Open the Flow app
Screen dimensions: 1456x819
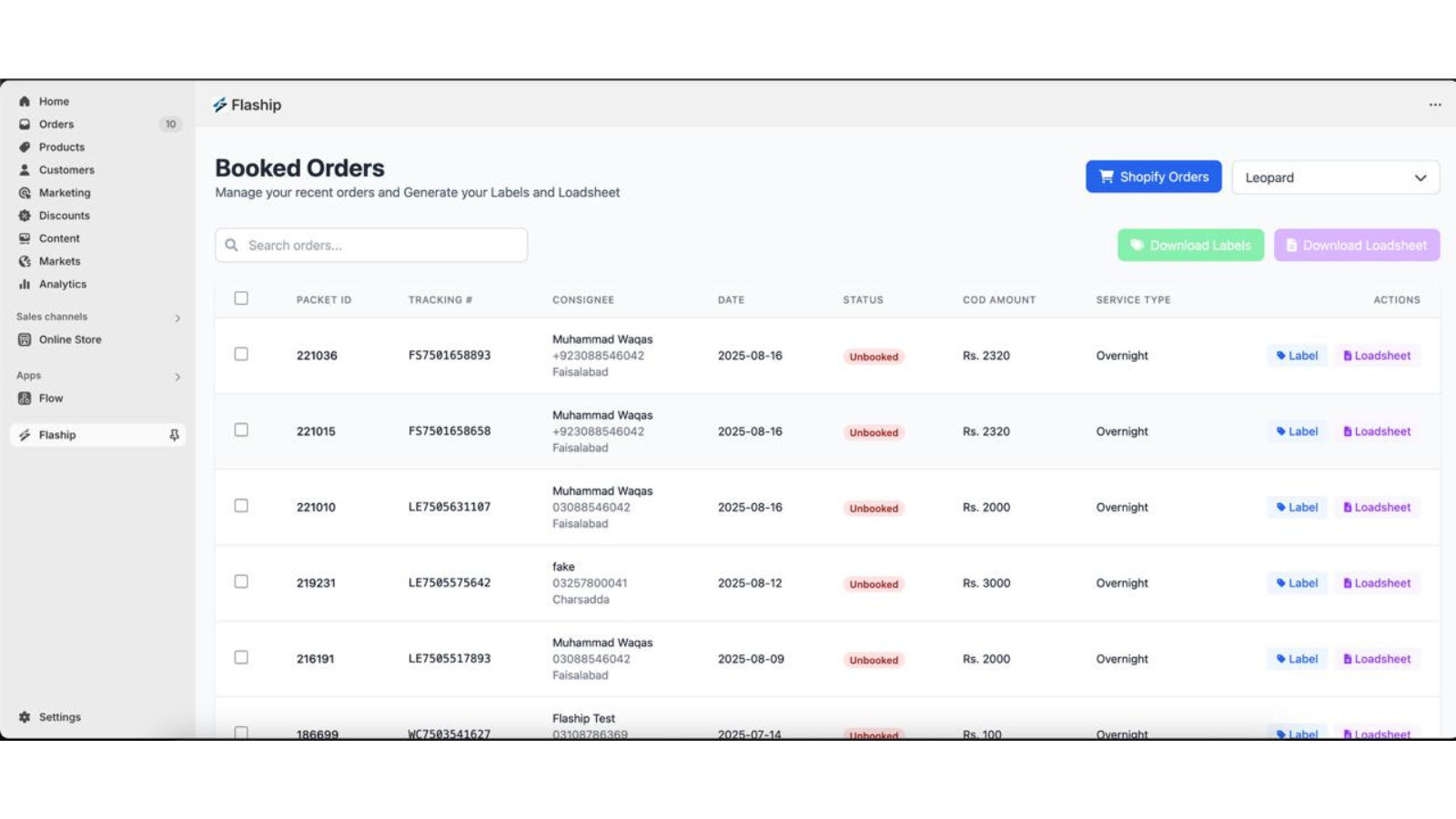(x=51, y=398)
